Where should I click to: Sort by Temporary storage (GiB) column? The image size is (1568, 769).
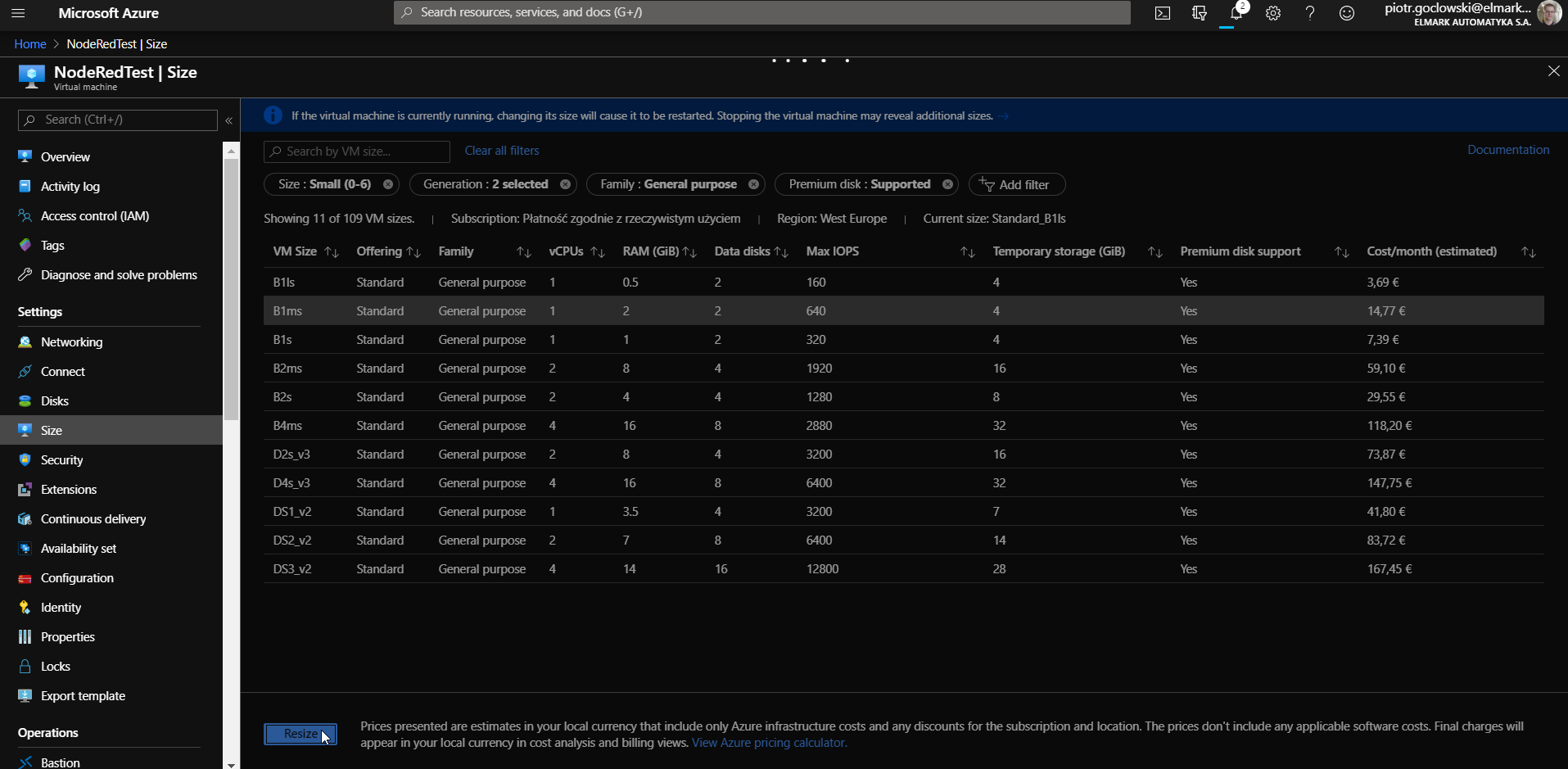tap(1155, 252)
